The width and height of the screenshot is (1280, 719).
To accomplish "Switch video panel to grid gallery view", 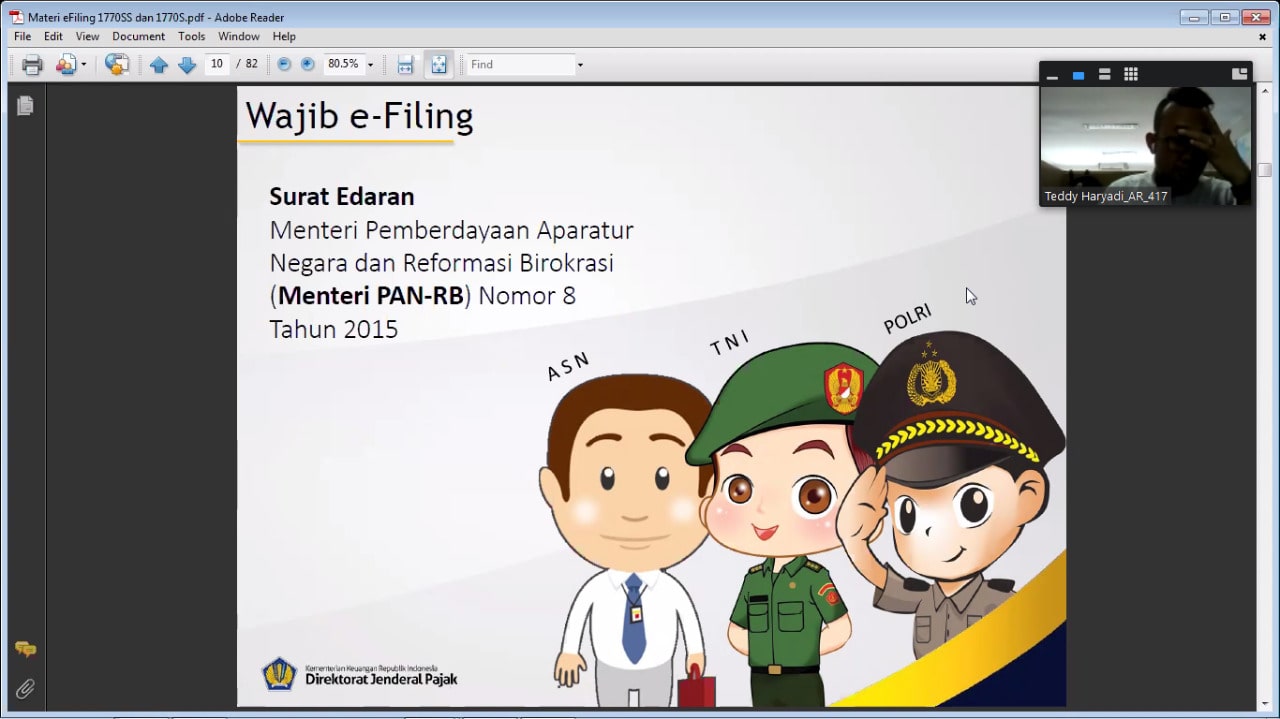I will [x=1131, y=74].
